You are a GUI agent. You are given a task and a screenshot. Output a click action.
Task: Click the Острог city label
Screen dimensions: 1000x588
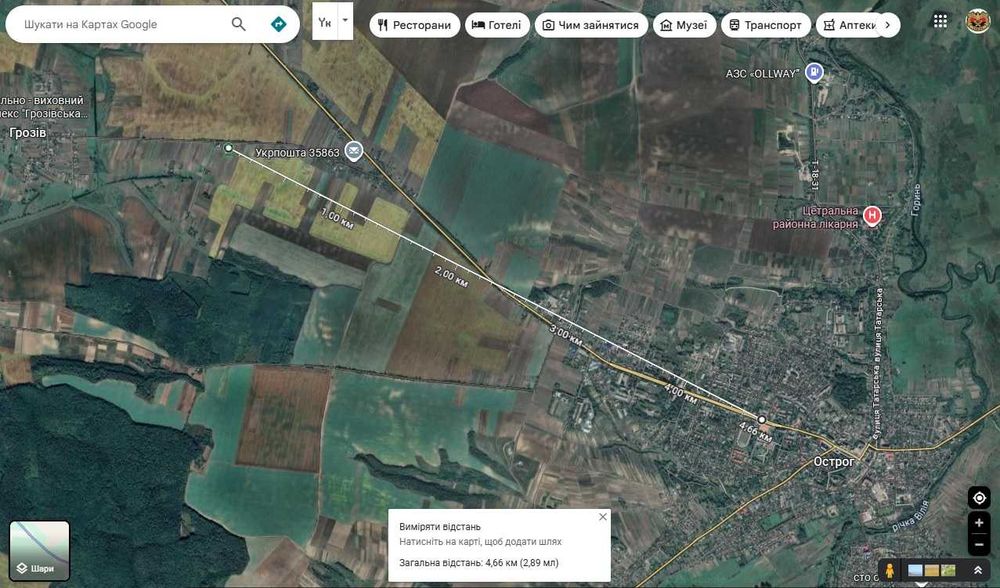[x=833, y=461]
